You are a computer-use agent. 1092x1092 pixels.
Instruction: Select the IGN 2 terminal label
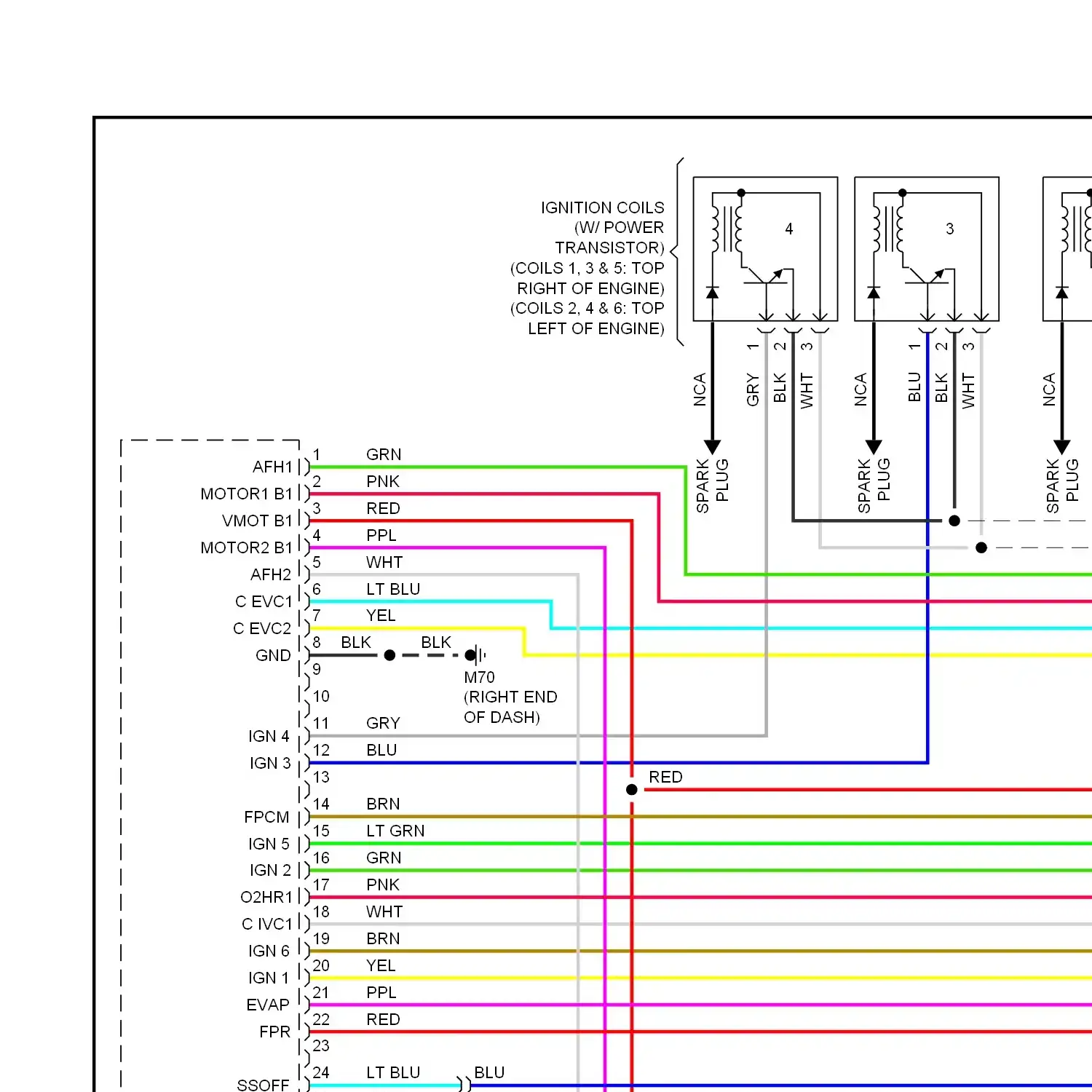pos(270,870)
